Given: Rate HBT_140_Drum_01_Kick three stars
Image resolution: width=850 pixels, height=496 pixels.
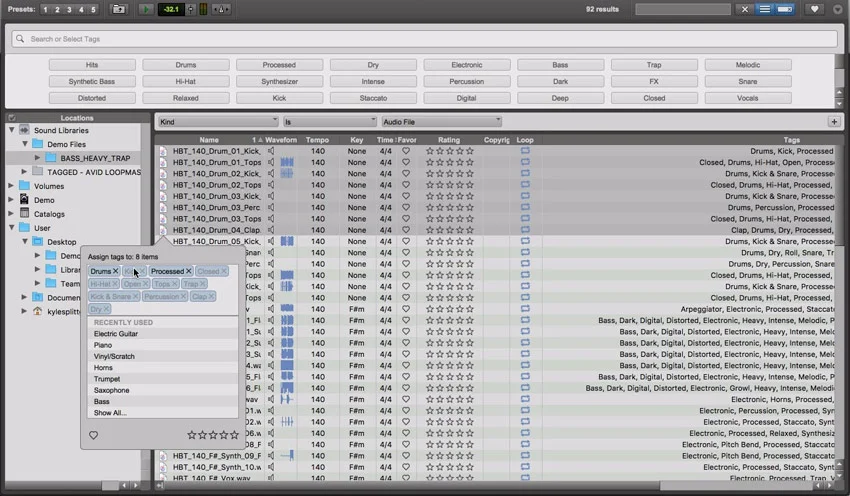Looking at the screenshot, I should [x=449, y=151].
